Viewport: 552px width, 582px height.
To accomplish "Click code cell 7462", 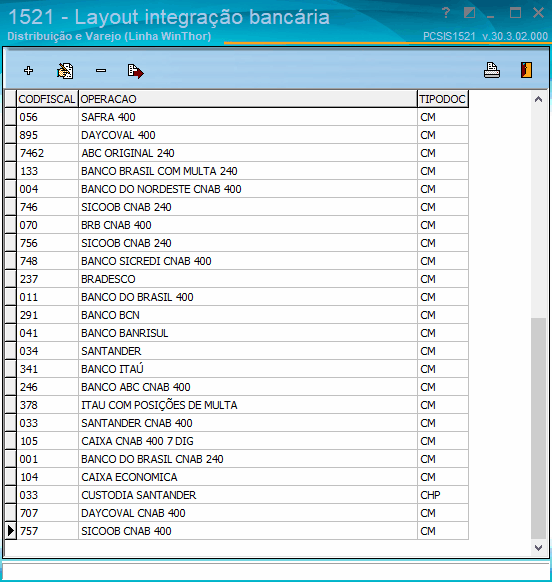I will click(47, 153).
